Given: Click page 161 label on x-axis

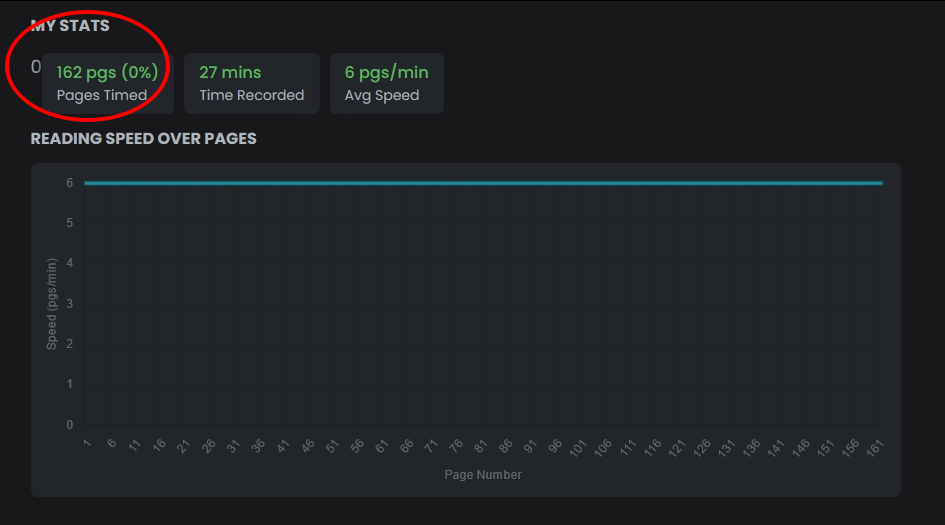Looking at the screenshot, I should [x=873, y=447].
